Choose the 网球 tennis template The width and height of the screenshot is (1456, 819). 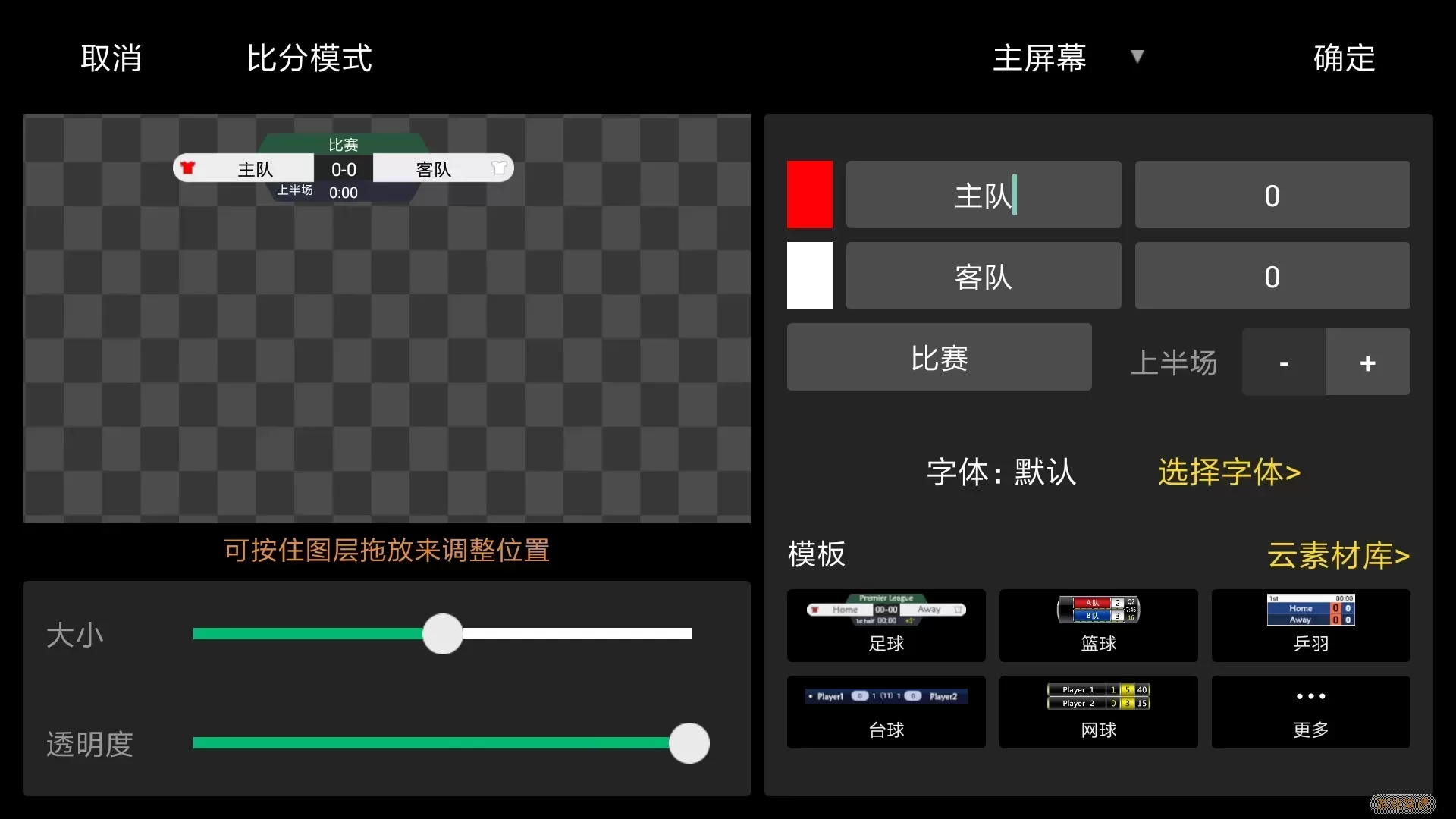[x=1099, y=712]
